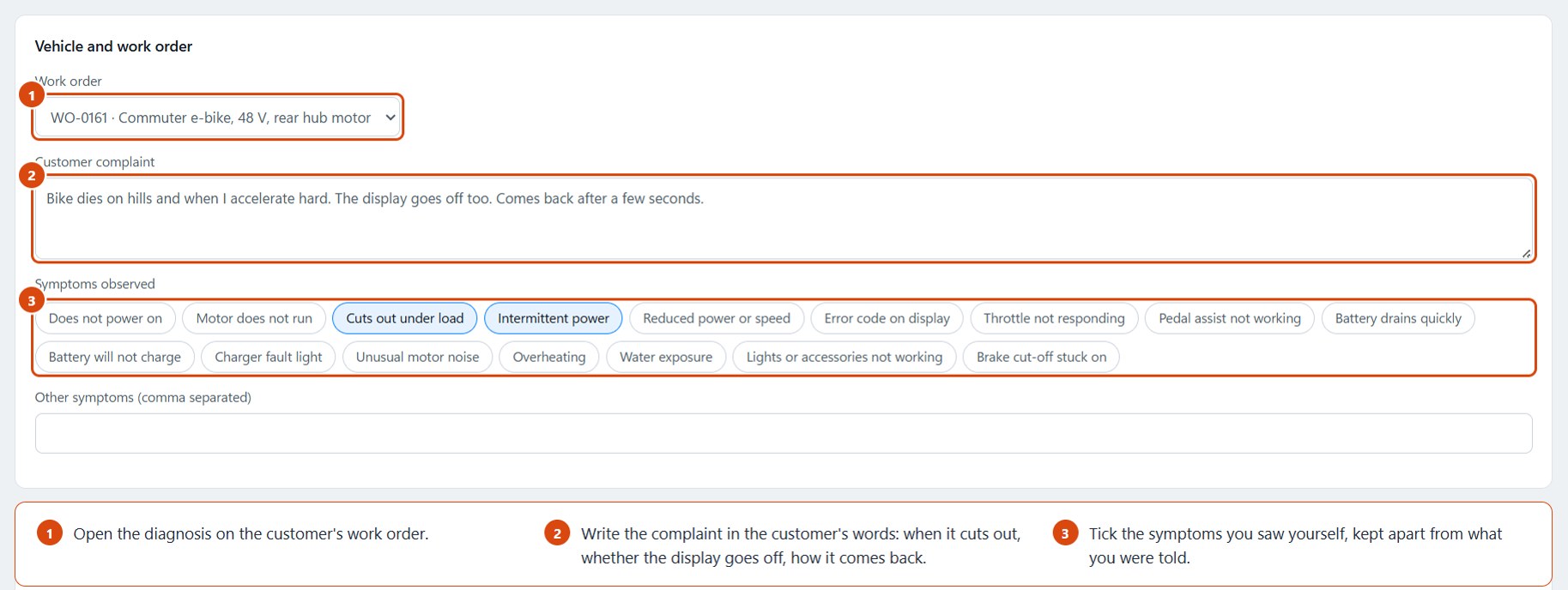
Task: Select the 'Pedal assist not working' symptom
Action: (x=1230, y=318)
